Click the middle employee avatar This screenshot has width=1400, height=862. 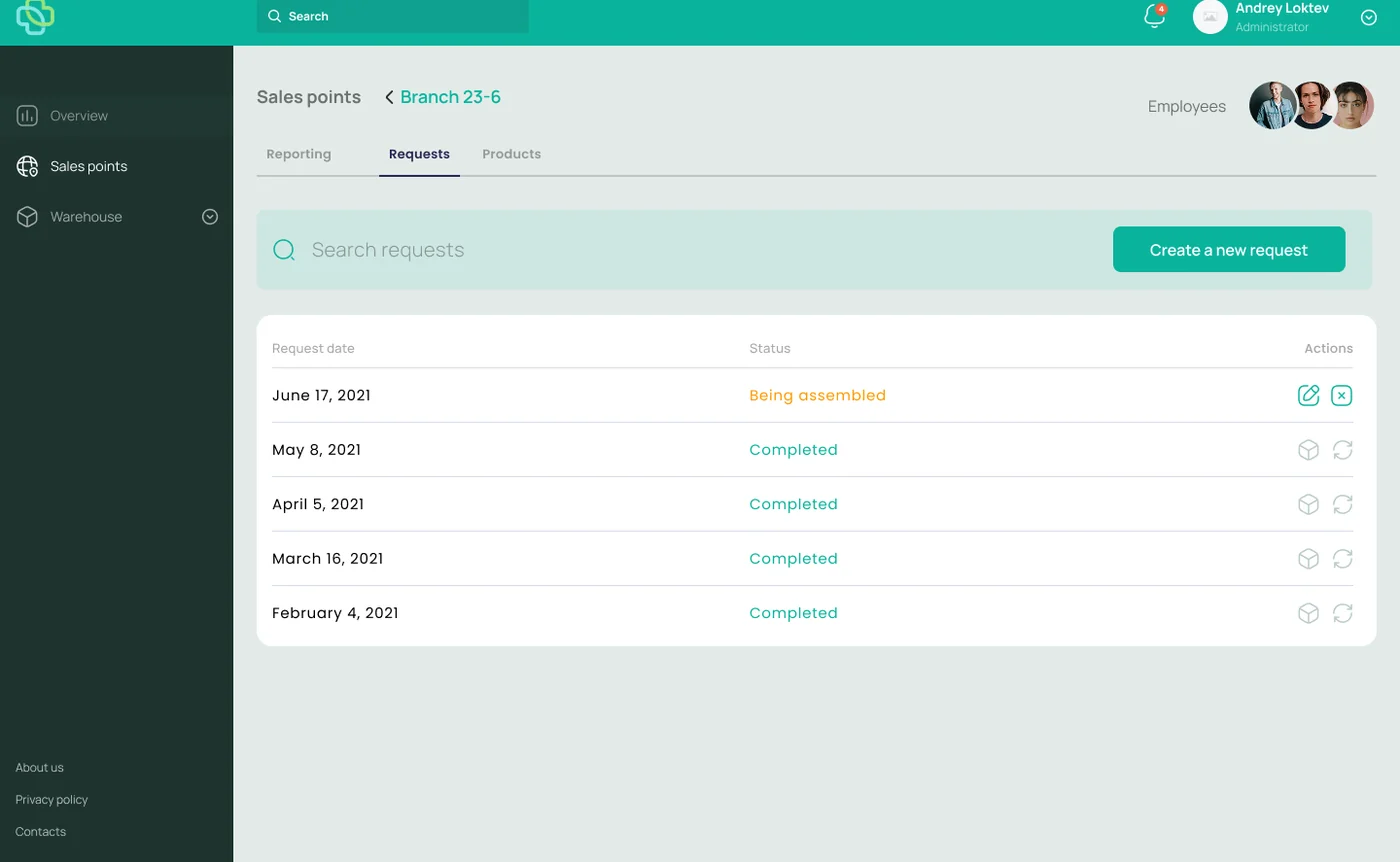coord(1313,106)
